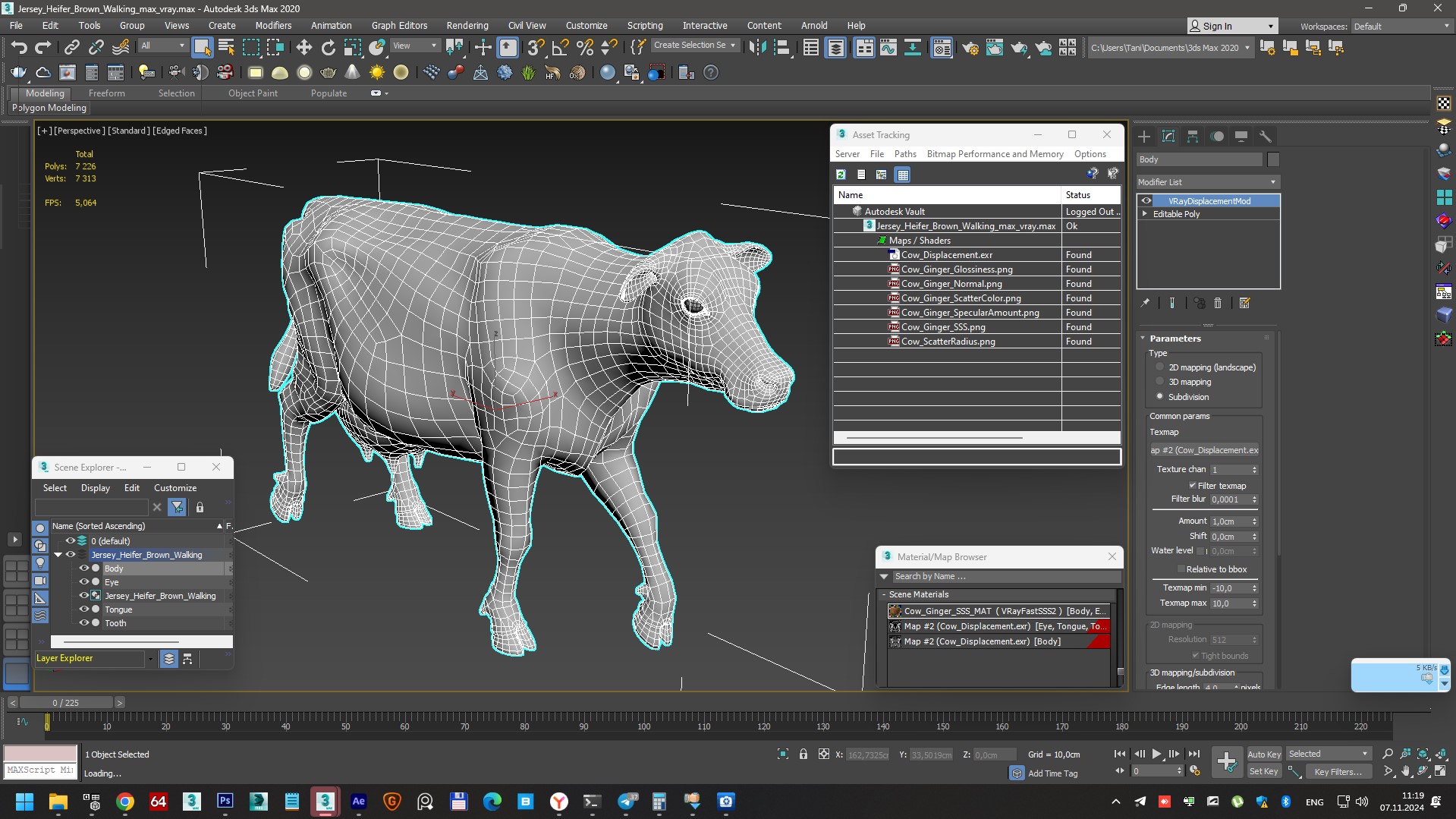Collapse the Jersey_Heifer_Brown_Walking layer

click(58, 555)
